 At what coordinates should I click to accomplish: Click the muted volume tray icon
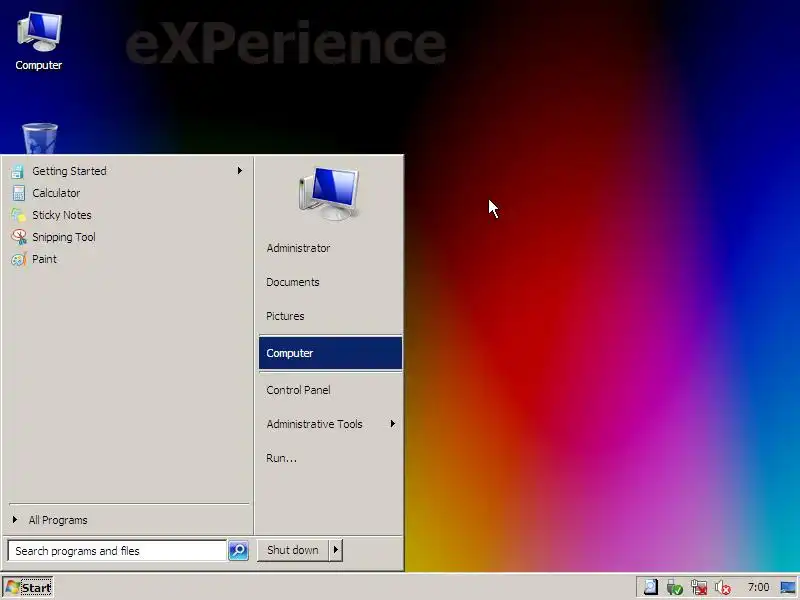[x=722, y=587]
